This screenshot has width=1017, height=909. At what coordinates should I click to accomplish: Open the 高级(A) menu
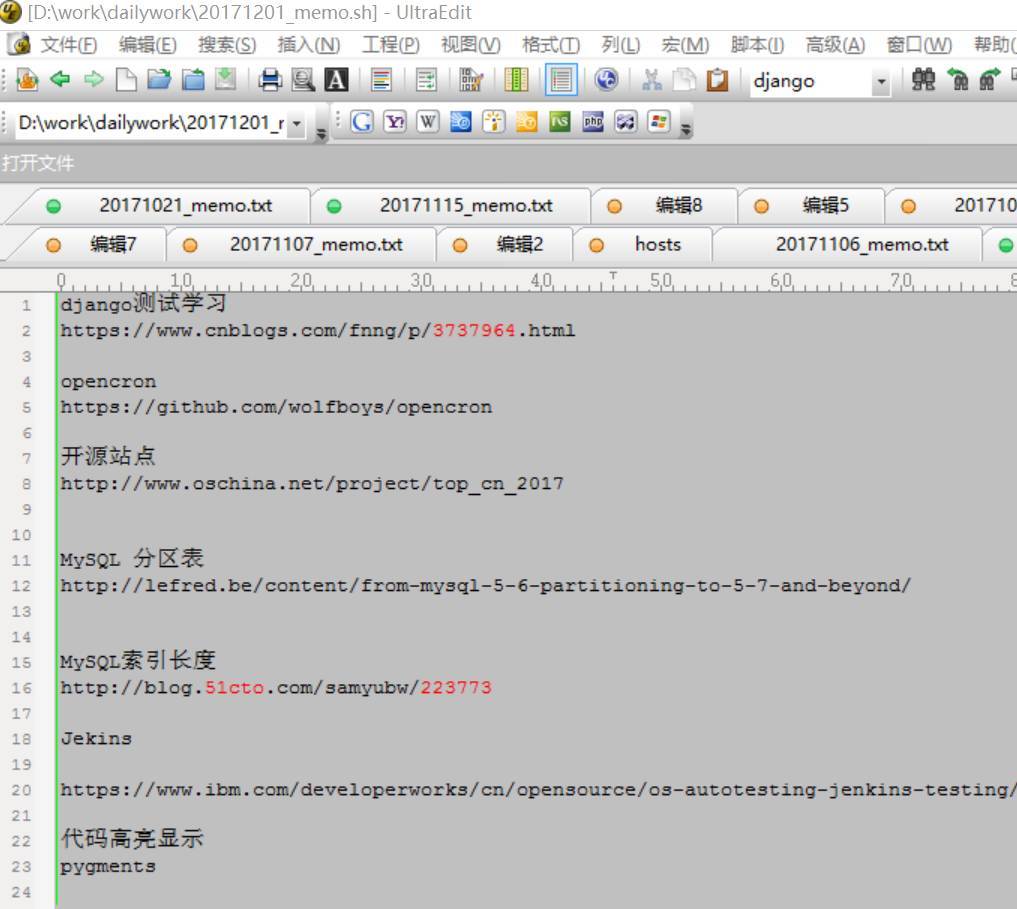pos(835,45)
